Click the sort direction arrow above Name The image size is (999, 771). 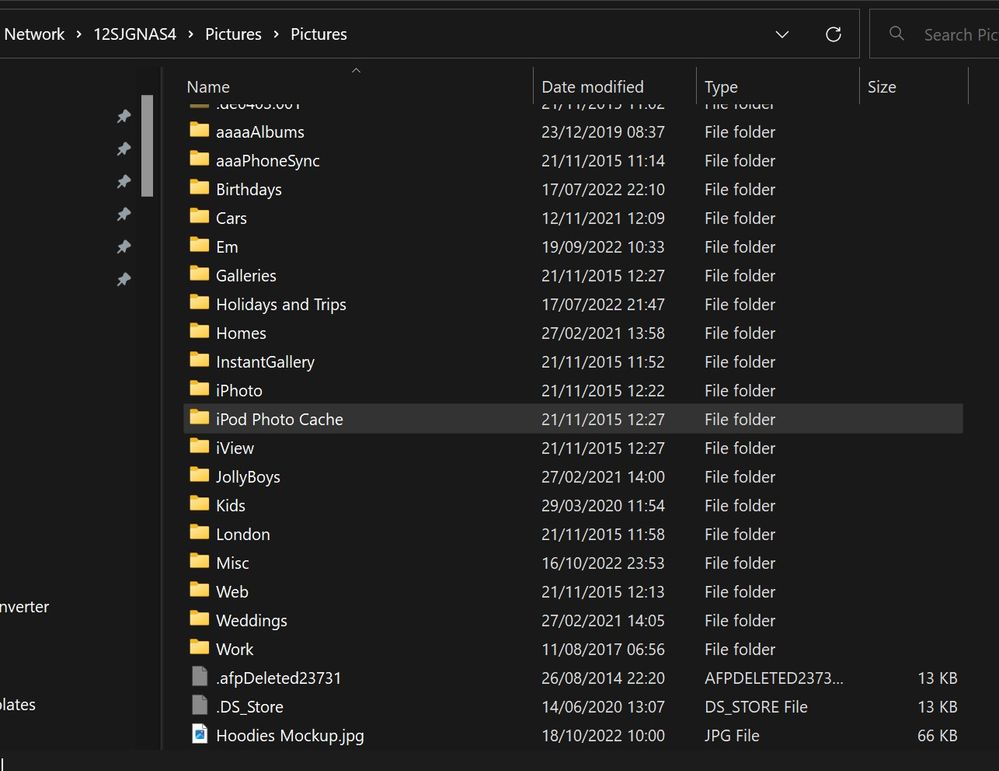(356, 71)
